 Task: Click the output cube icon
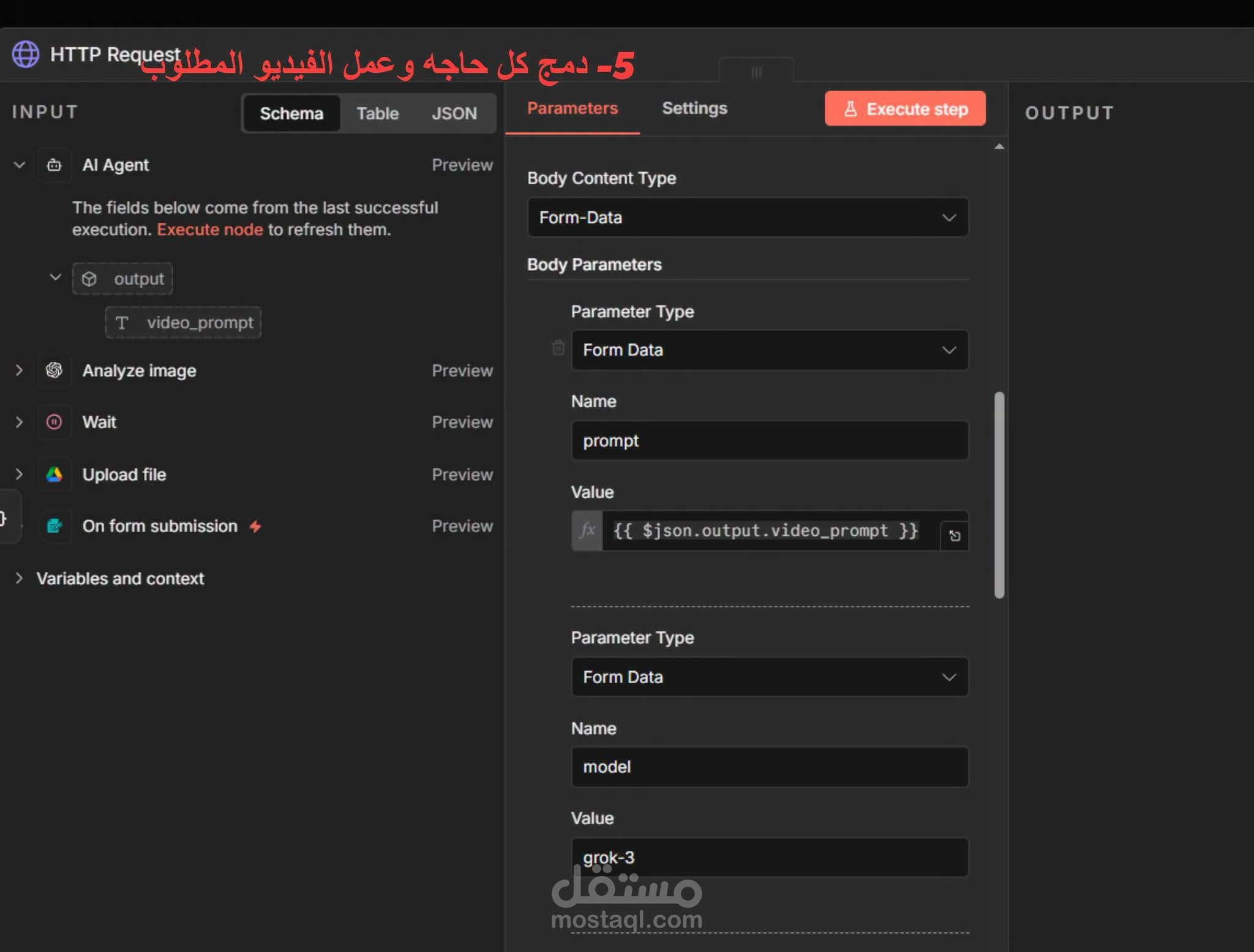point(89,279)
